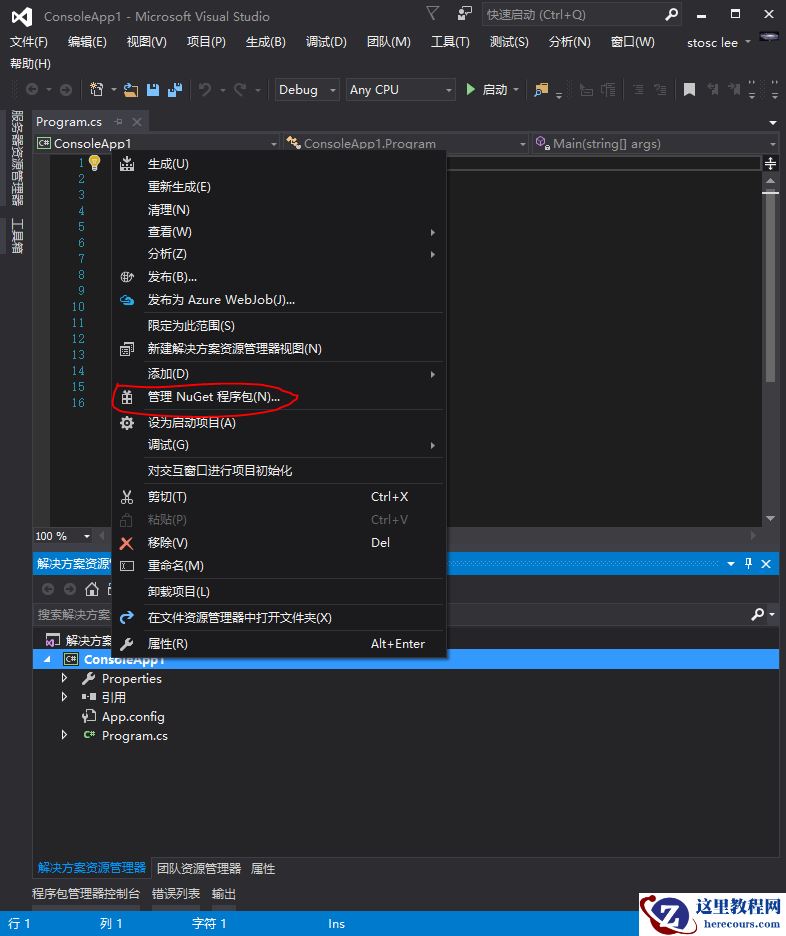Open the Any CPU platform dropdown
Image resolution: width=786 pixels, height=936 pixels.
click(401, 90)
